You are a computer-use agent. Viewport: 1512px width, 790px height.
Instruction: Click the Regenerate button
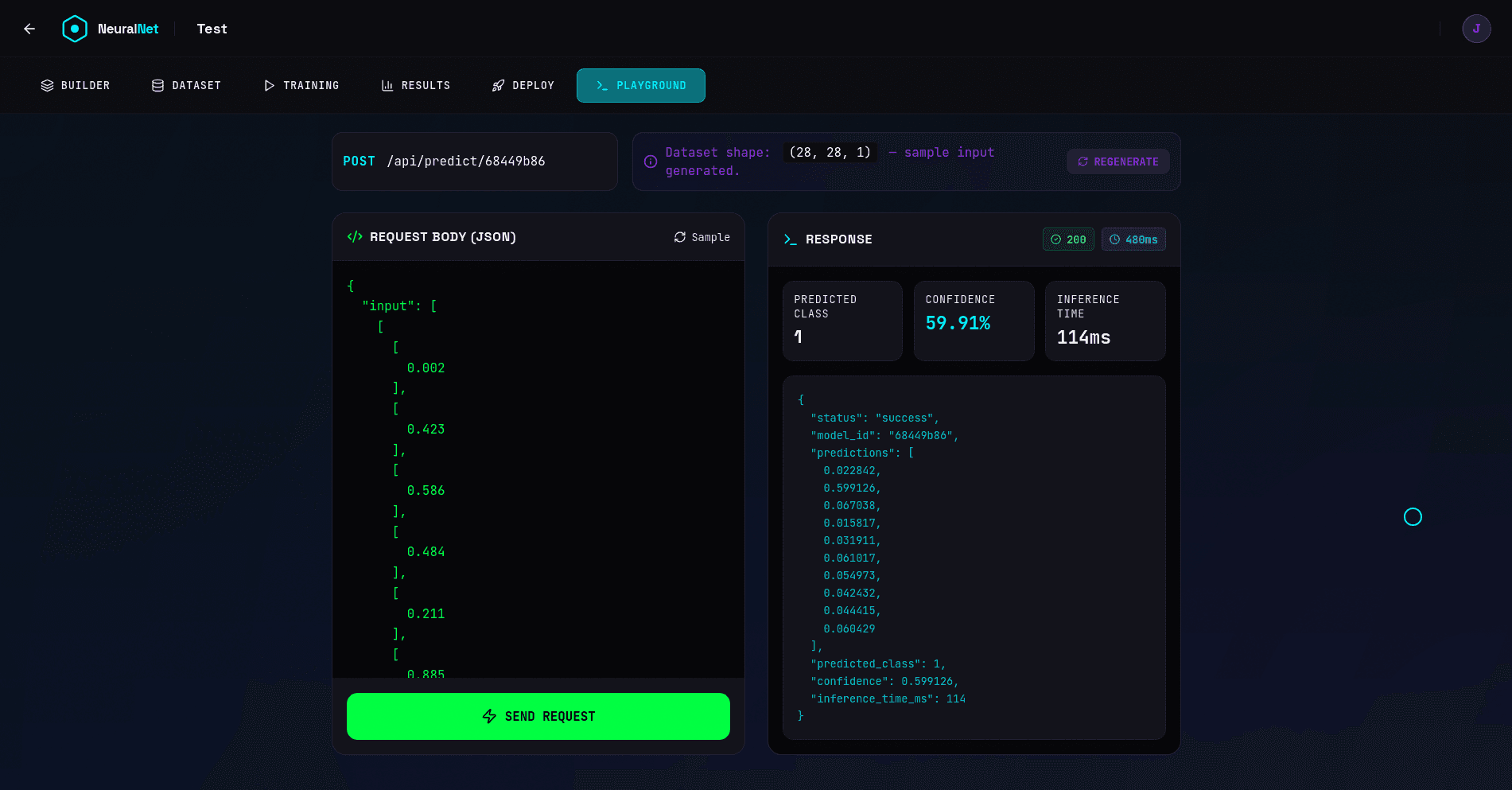click(x=1118, y=162)
